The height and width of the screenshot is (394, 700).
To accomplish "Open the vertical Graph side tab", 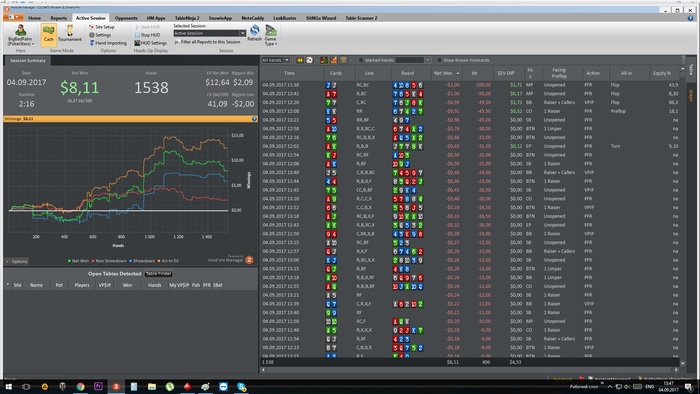I will (x=691, y=95).
